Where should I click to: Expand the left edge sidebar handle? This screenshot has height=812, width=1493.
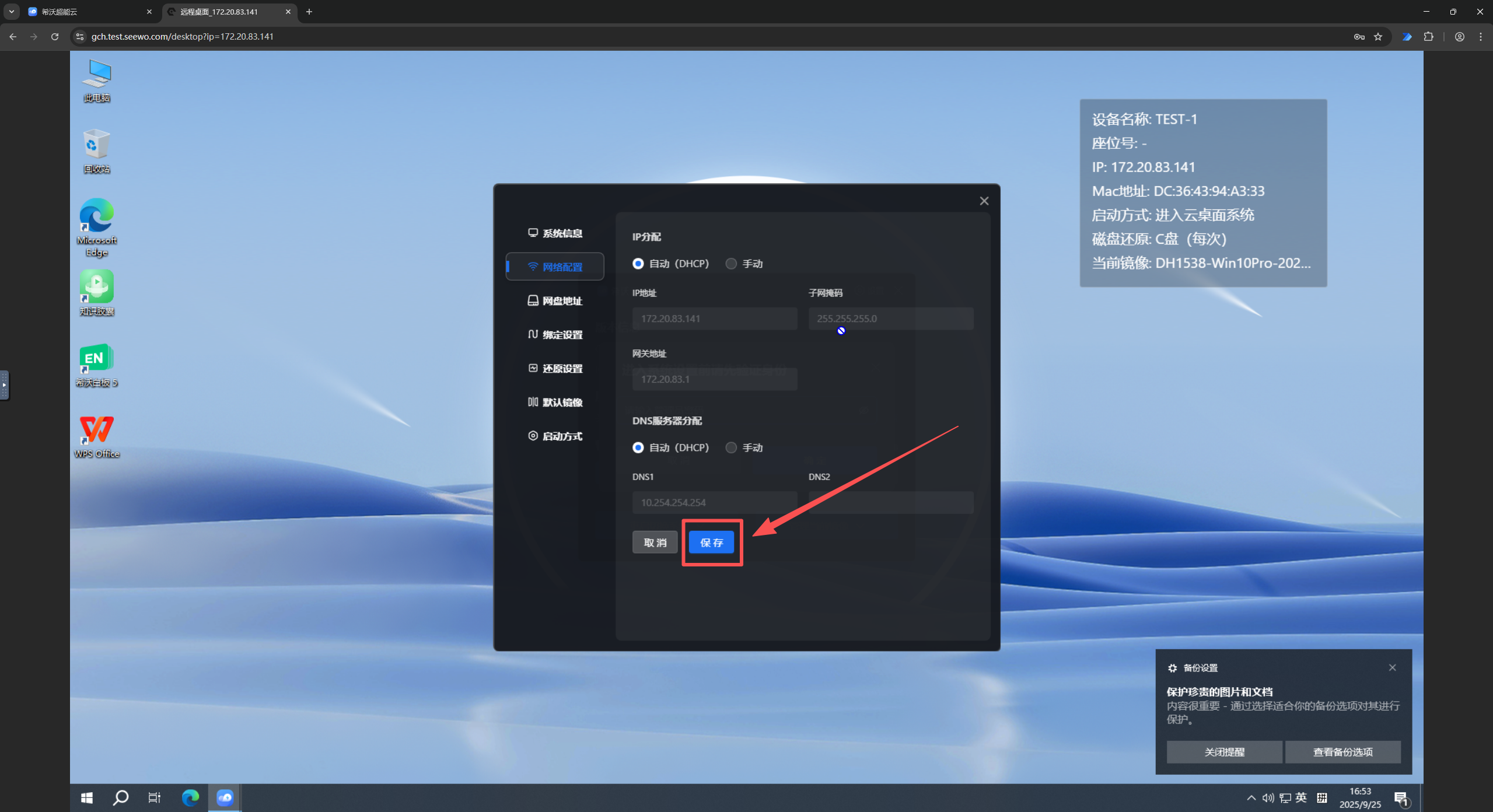4,385
